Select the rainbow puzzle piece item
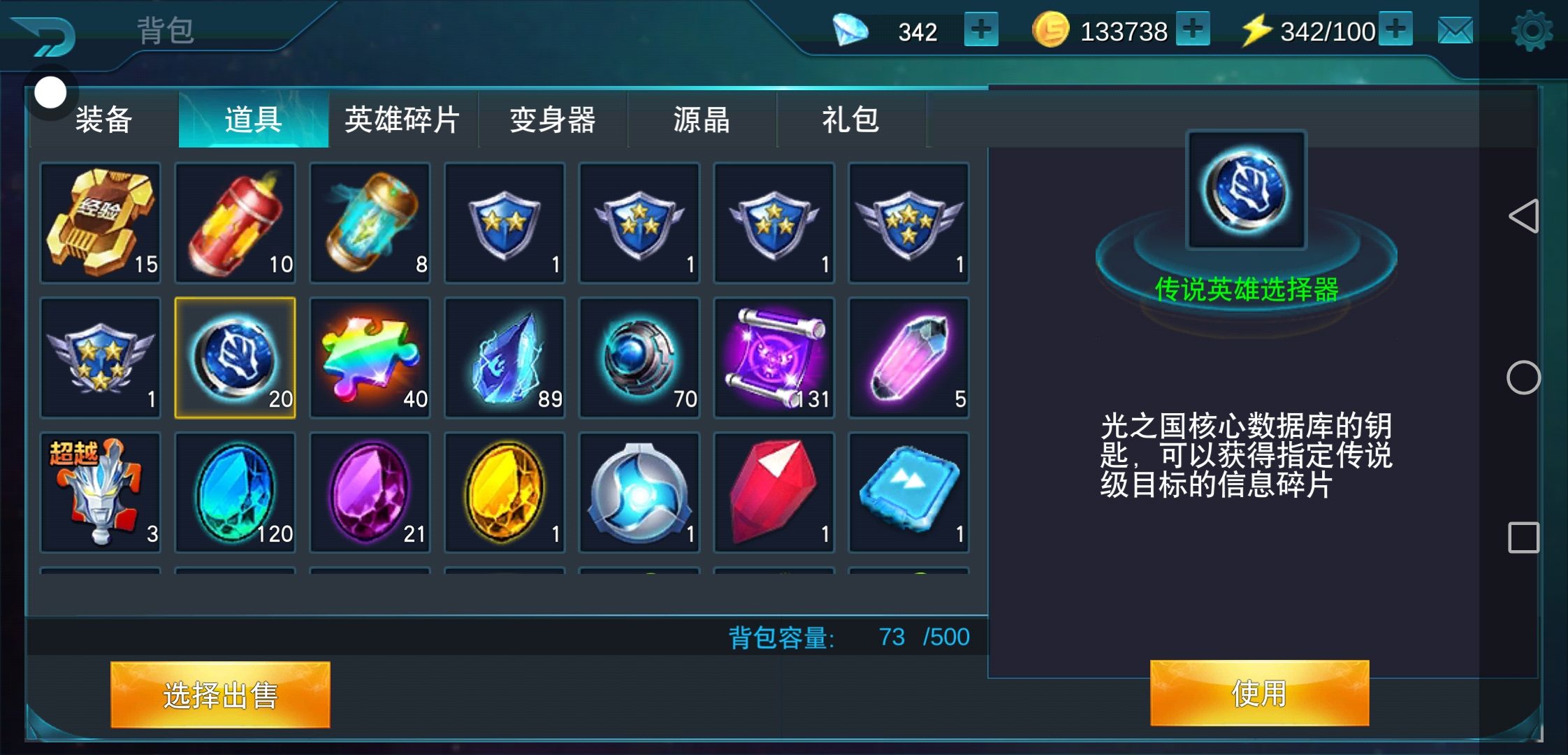 [370, 358]
